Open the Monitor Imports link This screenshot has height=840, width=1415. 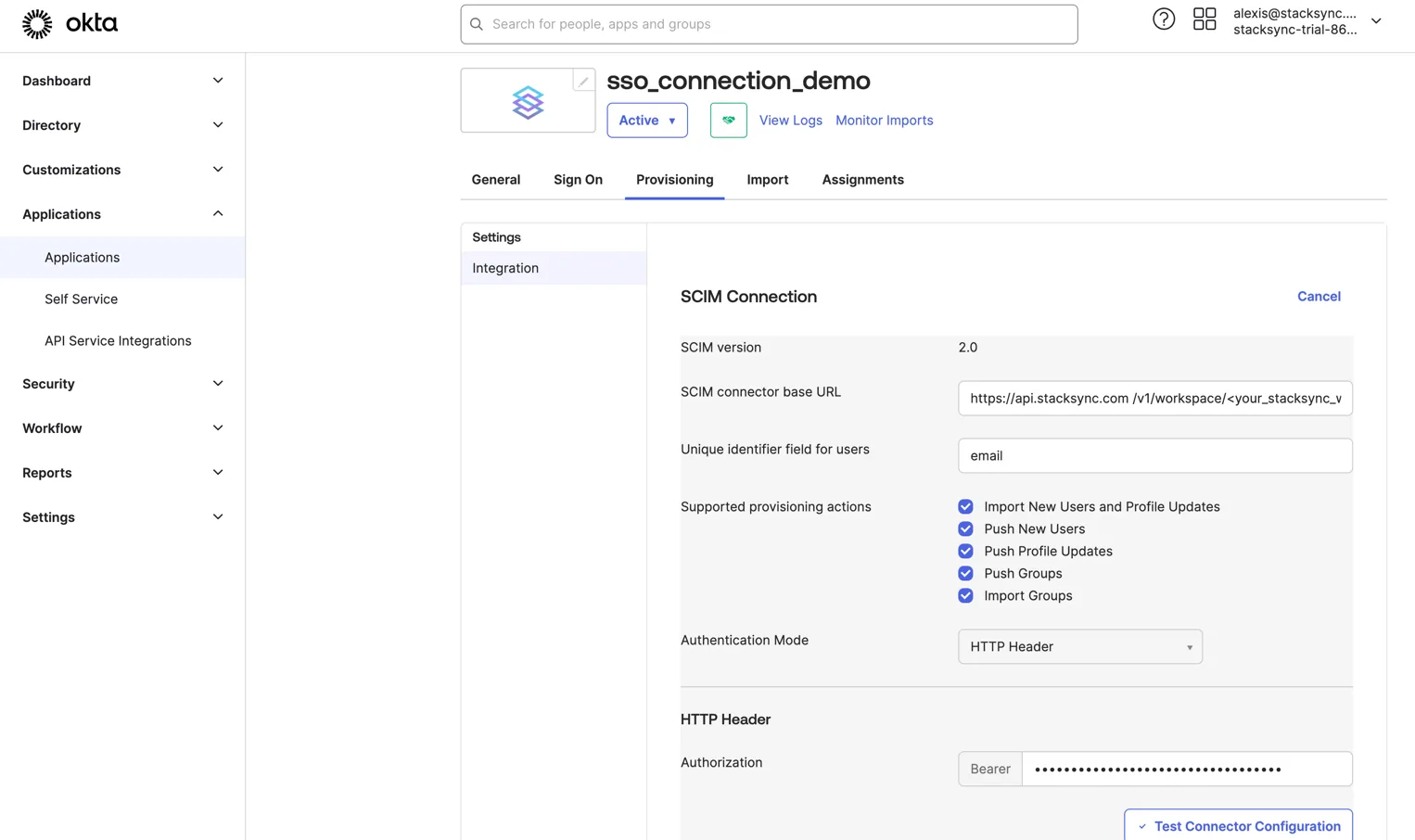coord(885,121)
